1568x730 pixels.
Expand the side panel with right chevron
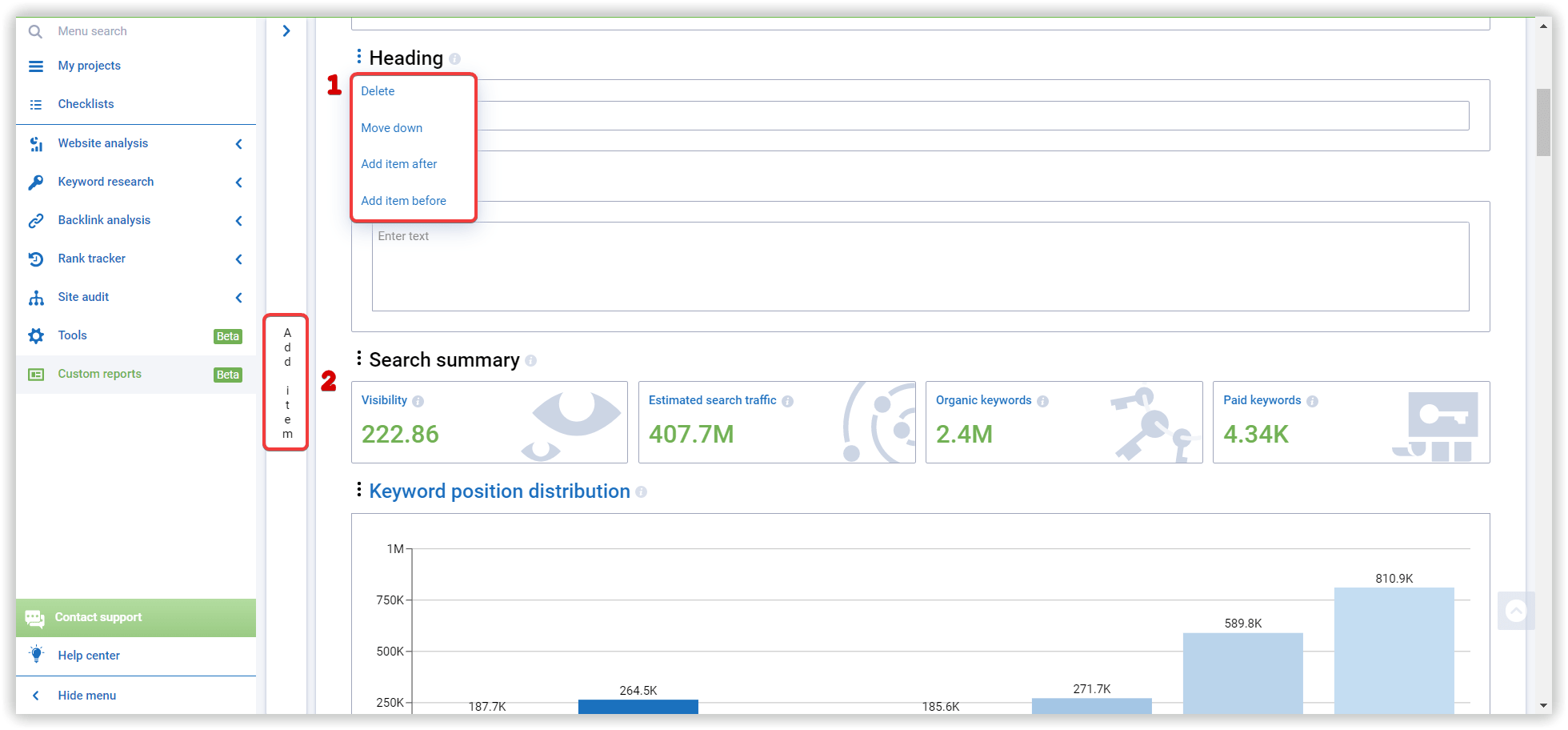[x=286, y=31]
